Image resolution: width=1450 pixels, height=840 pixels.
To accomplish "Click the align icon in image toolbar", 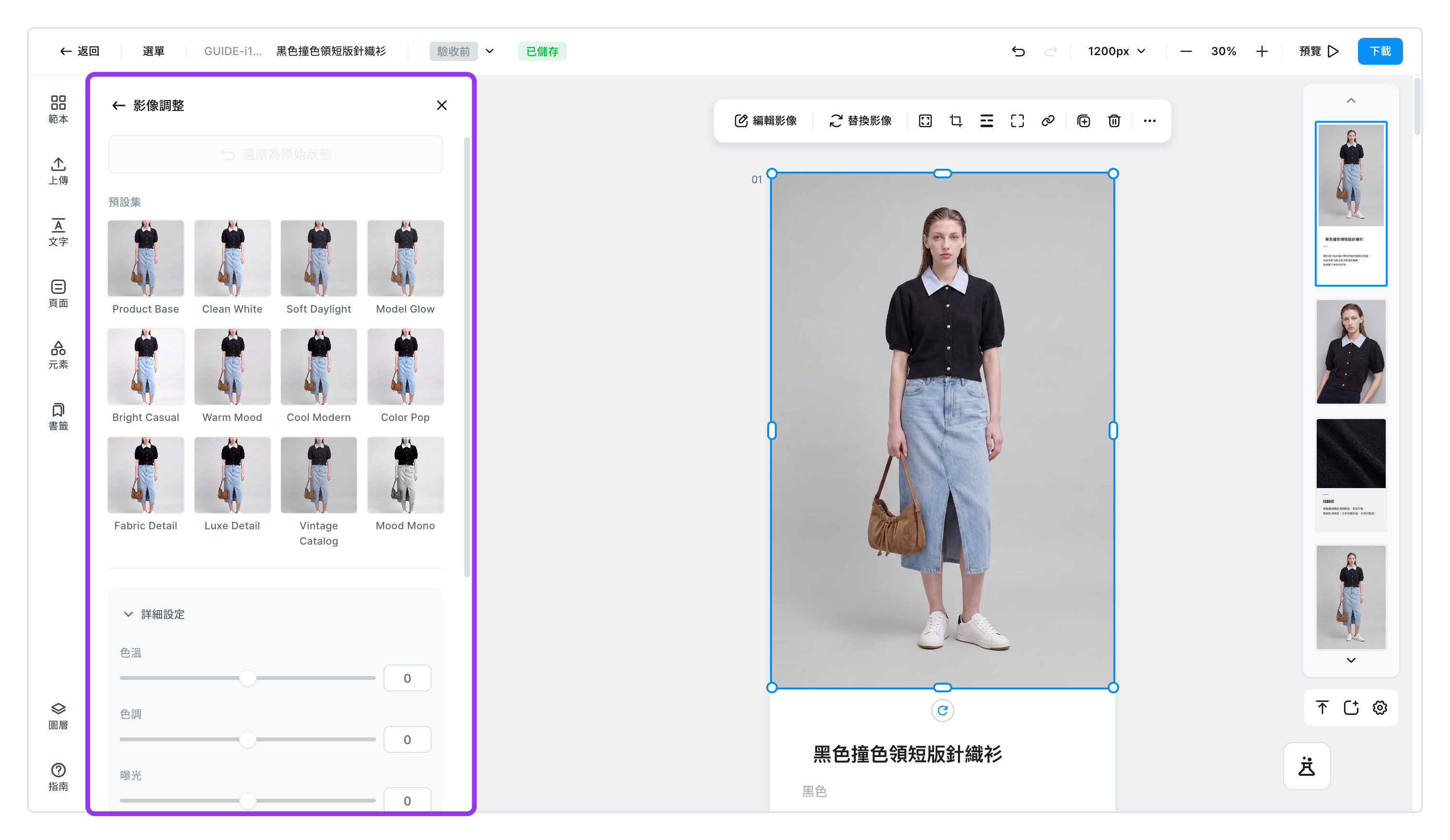I will pos(986,121).
